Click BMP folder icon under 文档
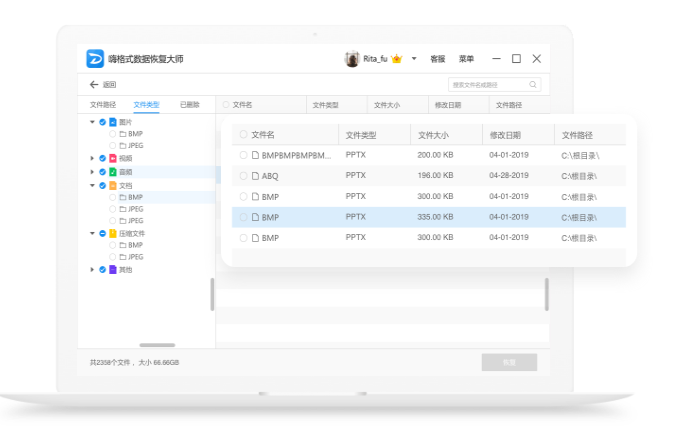 (x=123, y=197)
